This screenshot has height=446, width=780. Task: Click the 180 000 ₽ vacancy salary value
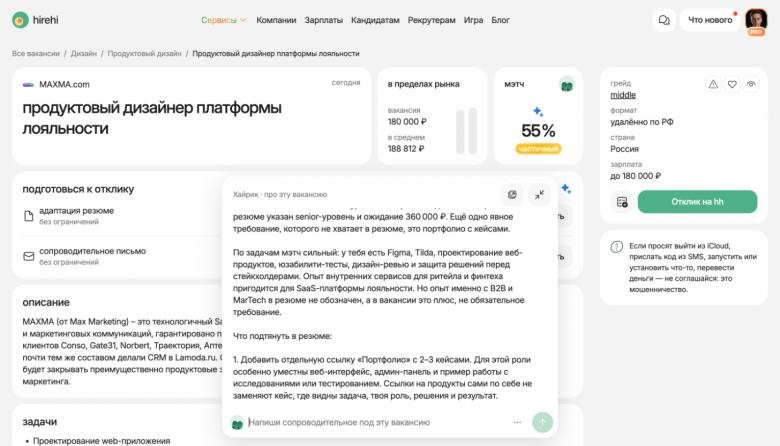point(407,122)
